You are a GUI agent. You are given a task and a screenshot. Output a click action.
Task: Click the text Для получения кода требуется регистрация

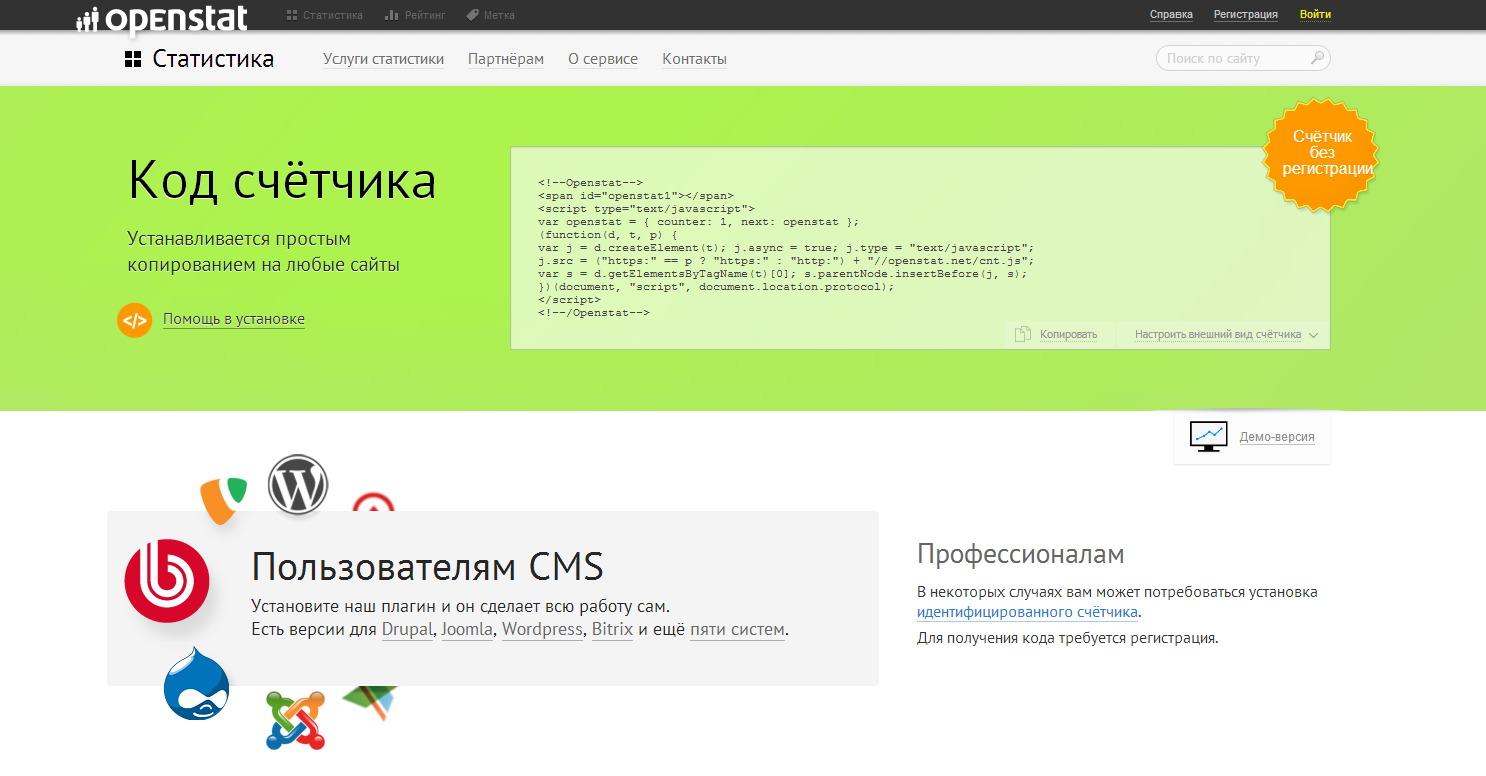(1067, 638)
